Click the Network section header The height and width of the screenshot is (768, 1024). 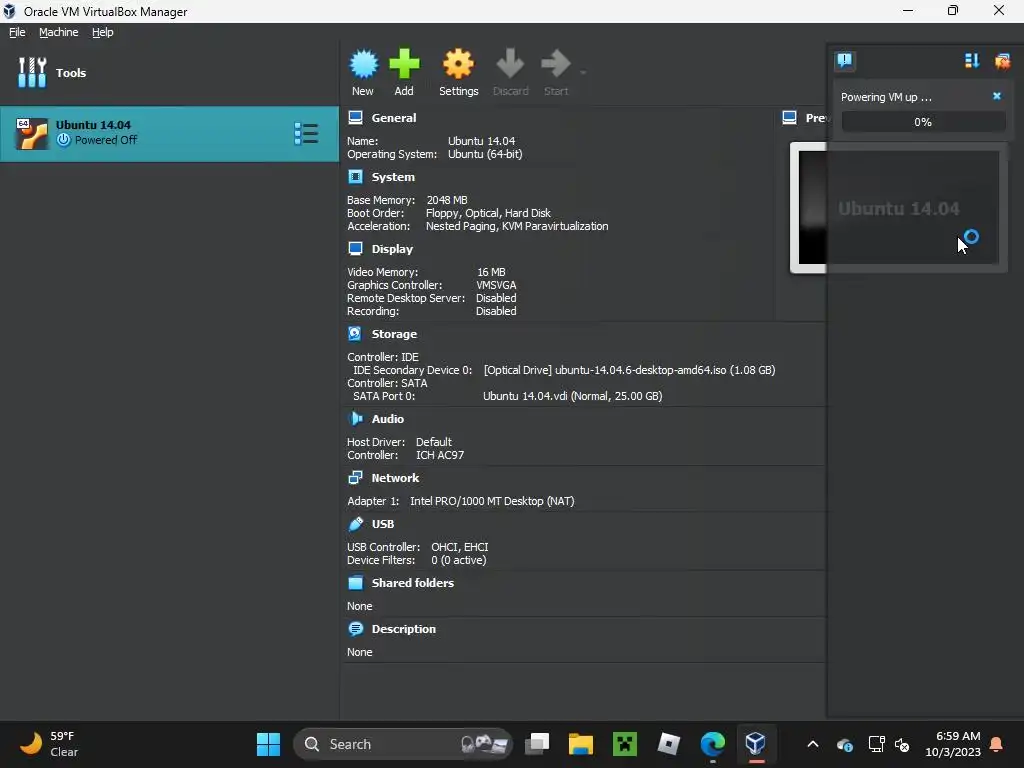(395, 478)
